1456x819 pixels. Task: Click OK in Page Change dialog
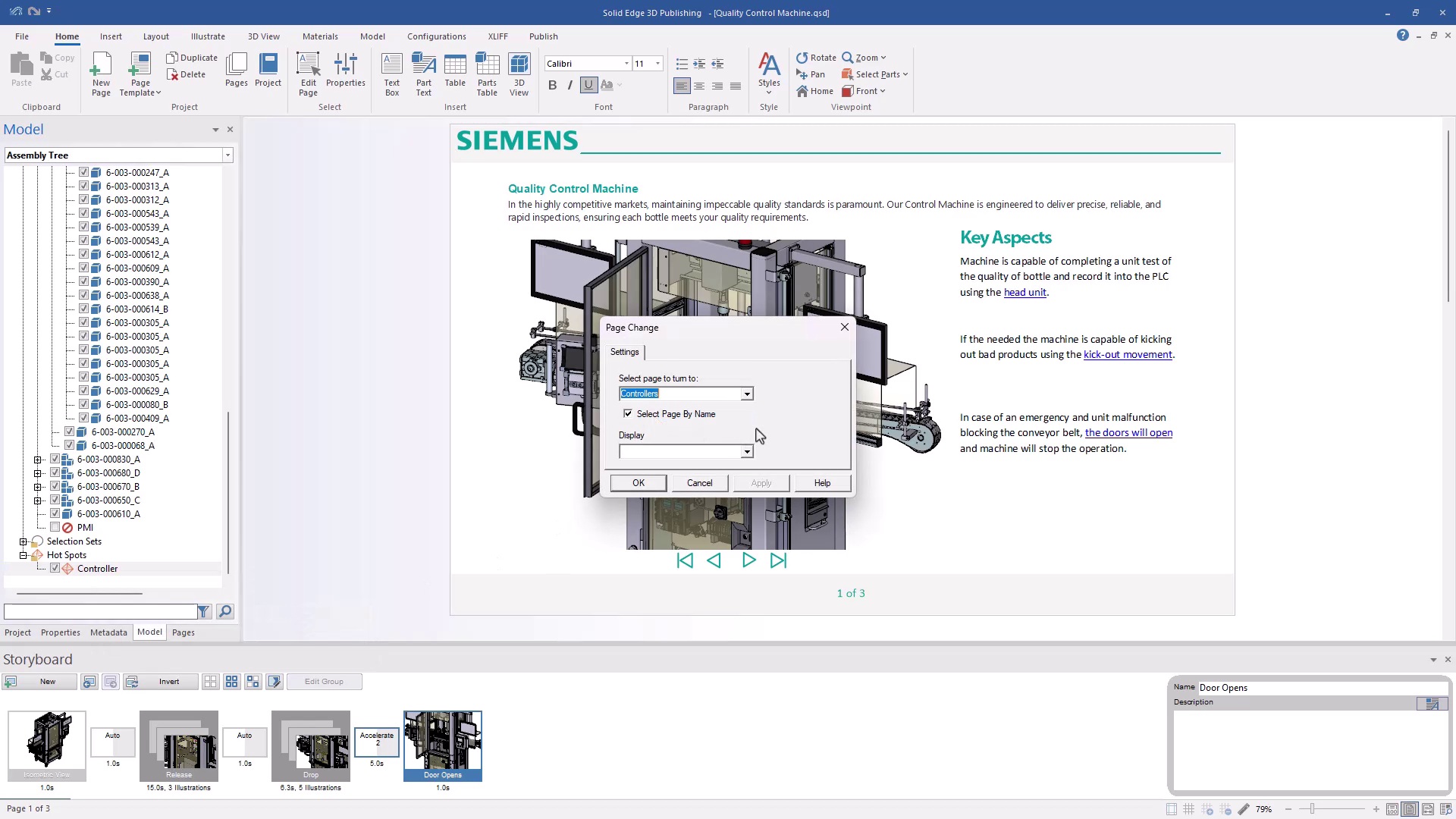639,483
